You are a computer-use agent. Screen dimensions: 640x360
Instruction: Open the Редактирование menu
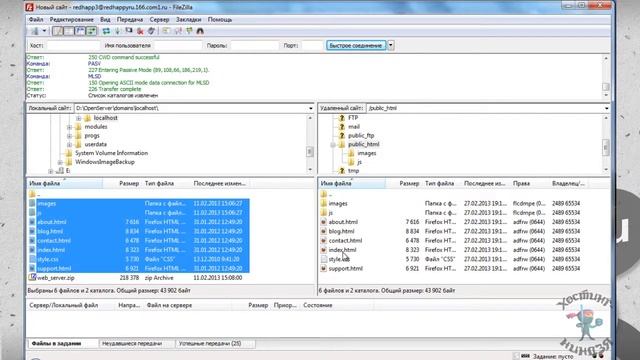click(71, 20)
